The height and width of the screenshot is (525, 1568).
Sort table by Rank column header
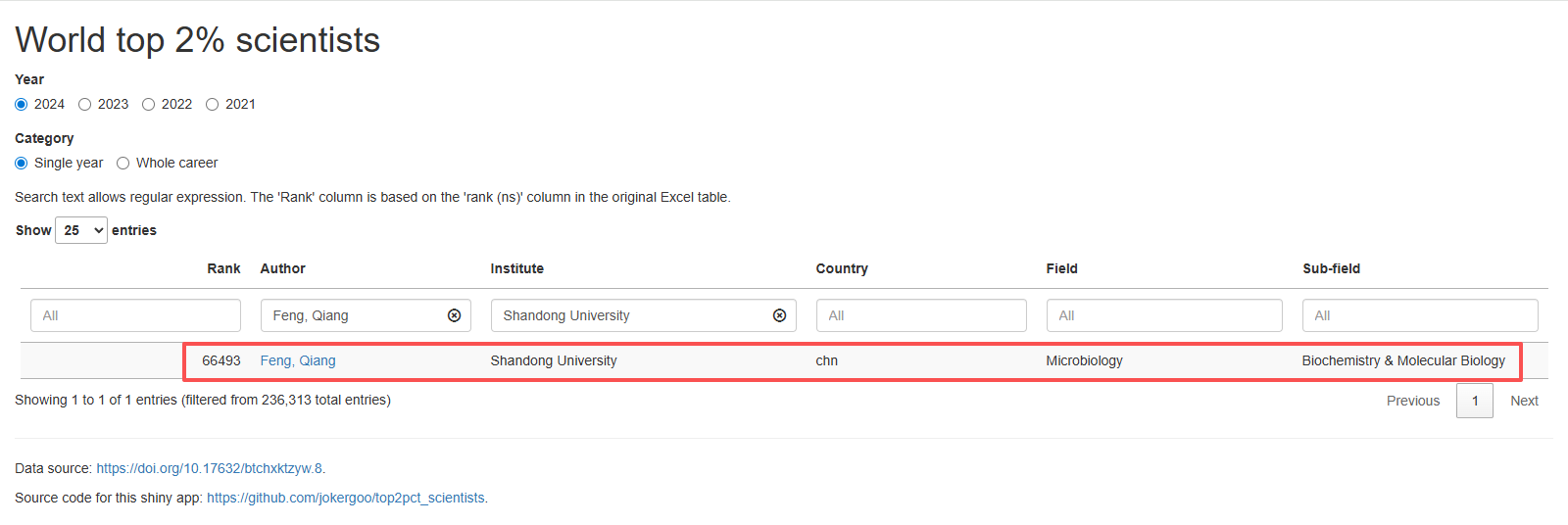[223, 268]
